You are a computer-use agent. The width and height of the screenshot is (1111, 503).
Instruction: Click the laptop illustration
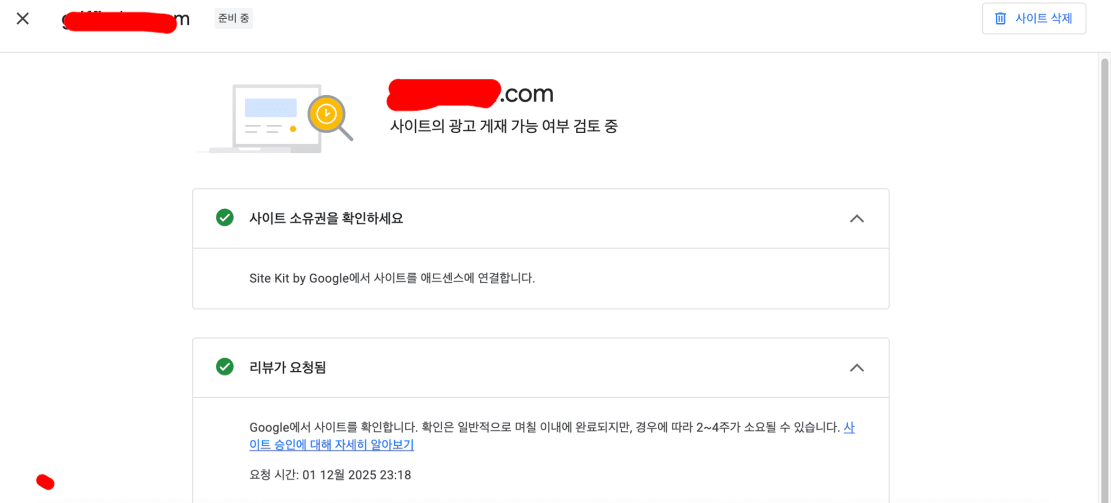[x=264, y=119]
